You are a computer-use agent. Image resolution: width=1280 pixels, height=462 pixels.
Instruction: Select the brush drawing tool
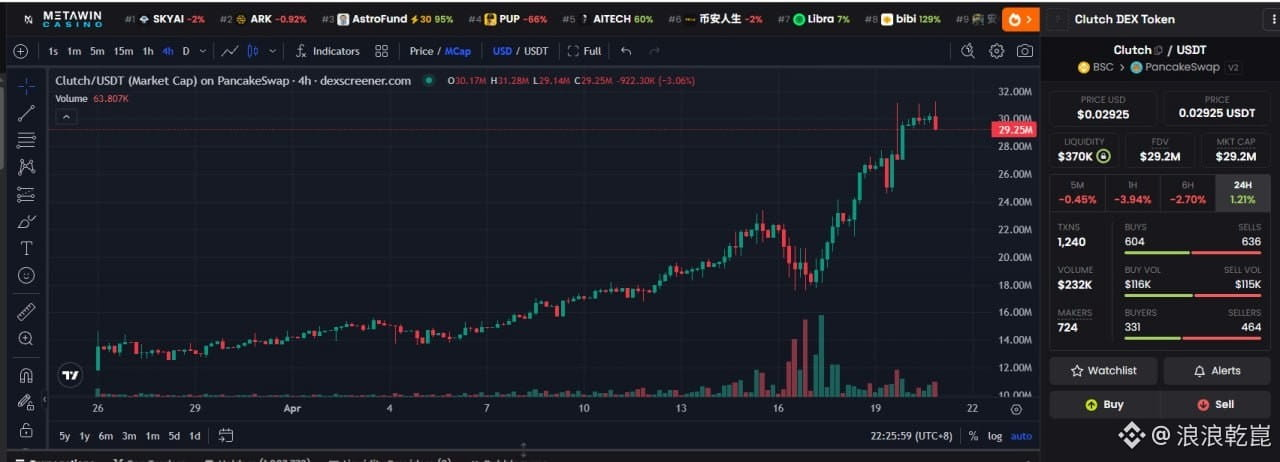click(x=26, y=221)
